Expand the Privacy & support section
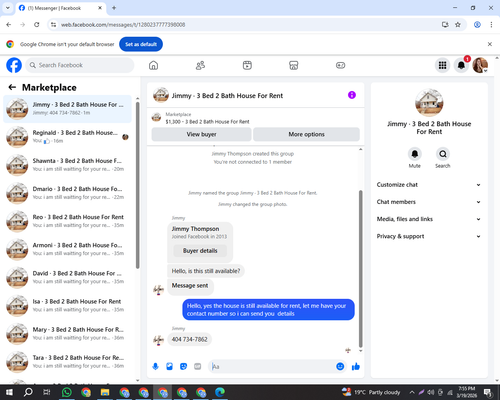 point(429,236)
